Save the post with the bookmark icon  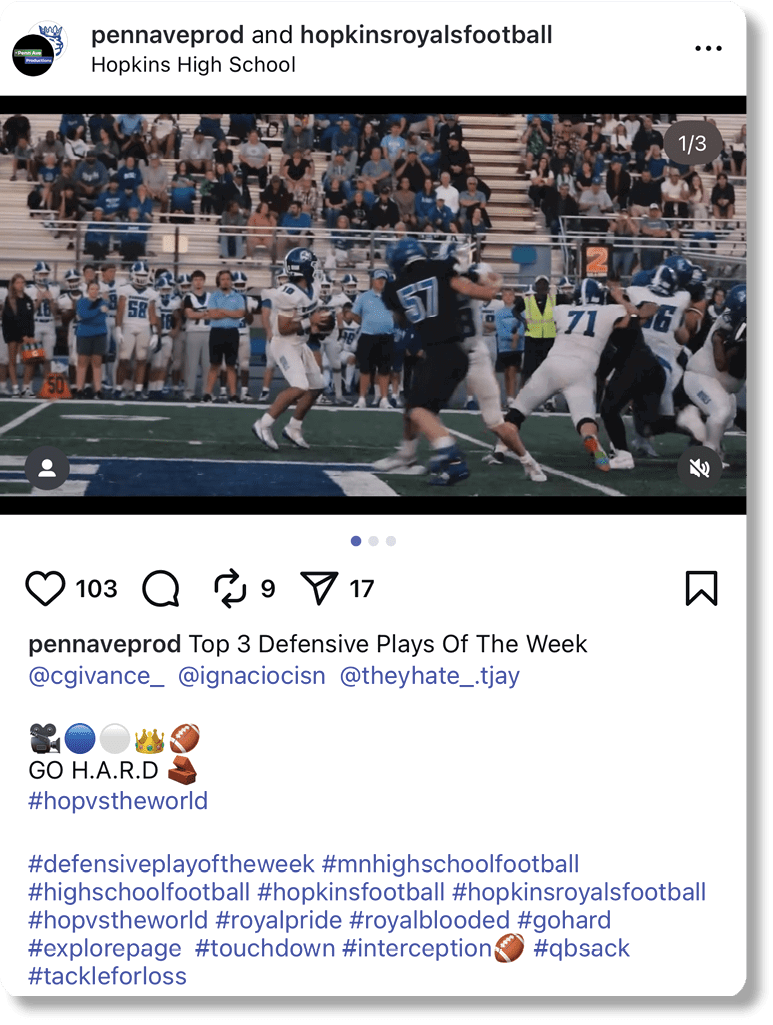click(701, 588)
